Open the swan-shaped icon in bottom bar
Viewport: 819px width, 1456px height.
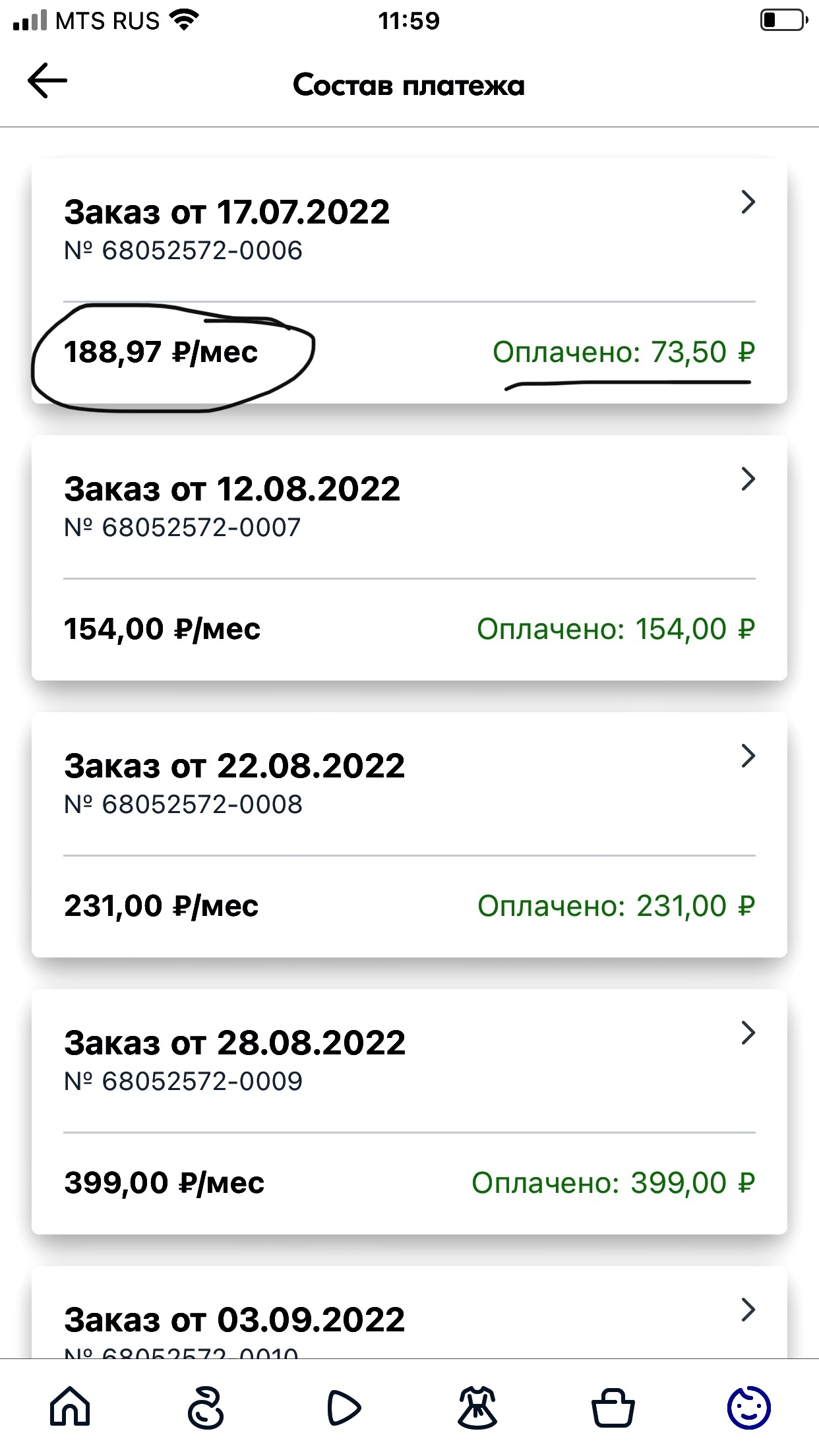[x=206, y=1408]
